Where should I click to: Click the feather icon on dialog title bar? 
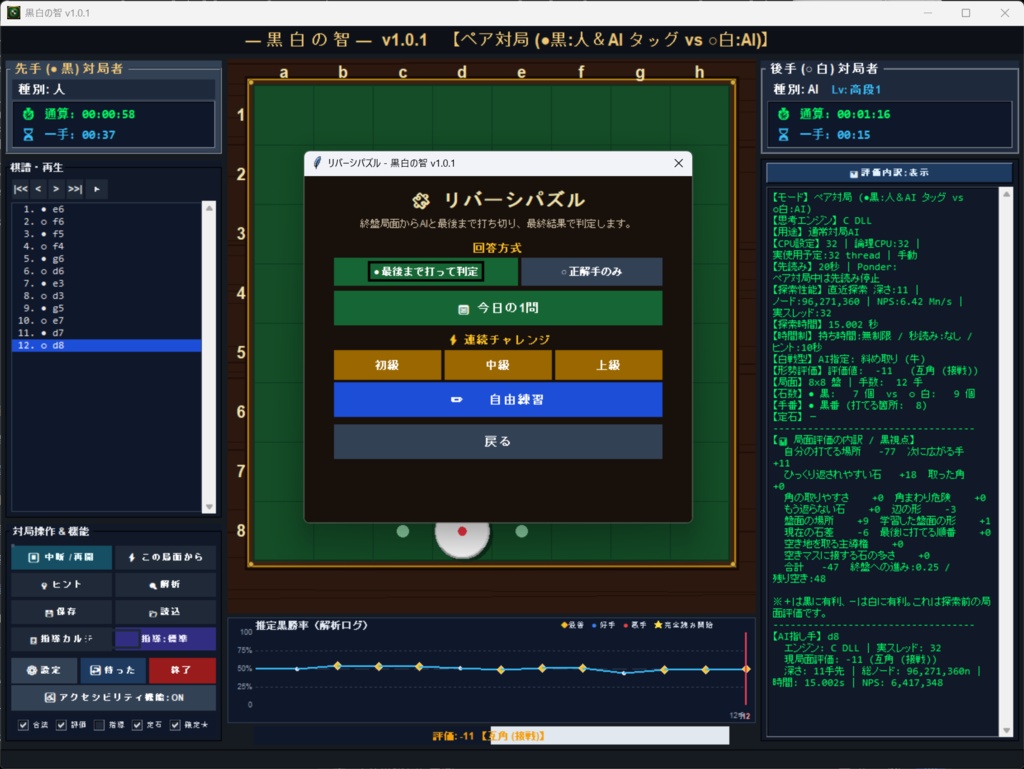point(317,163)
